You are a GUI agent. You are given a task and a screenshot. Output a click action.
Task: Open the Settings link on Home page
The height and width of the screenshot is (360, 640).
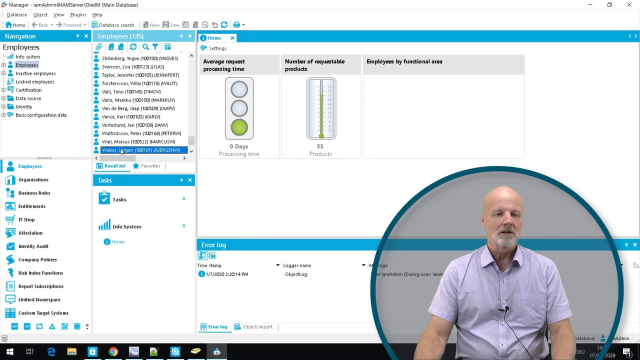[218, 48]
